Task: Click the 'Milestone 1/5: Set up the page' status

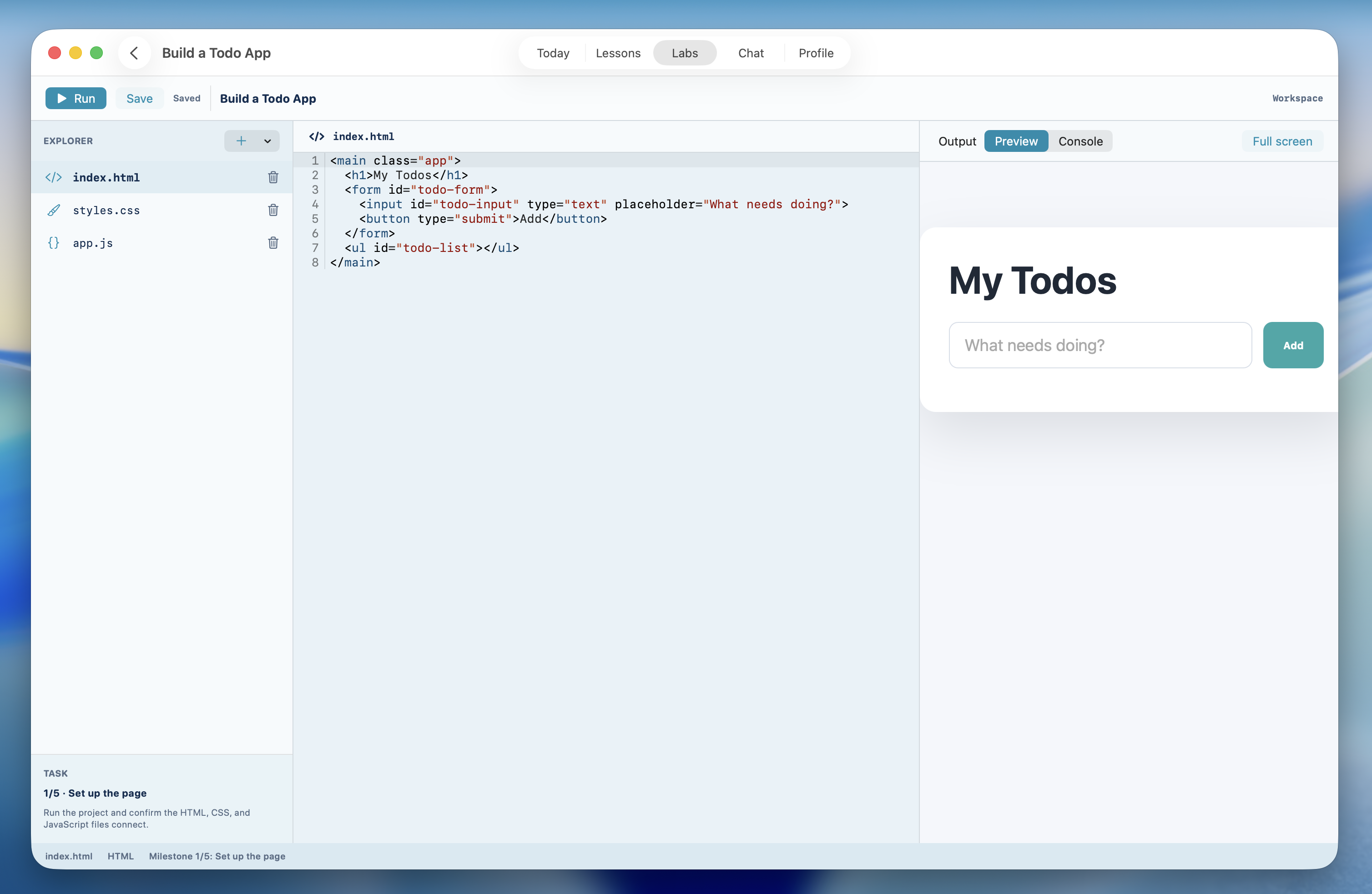Action: (x=217, y=856)
